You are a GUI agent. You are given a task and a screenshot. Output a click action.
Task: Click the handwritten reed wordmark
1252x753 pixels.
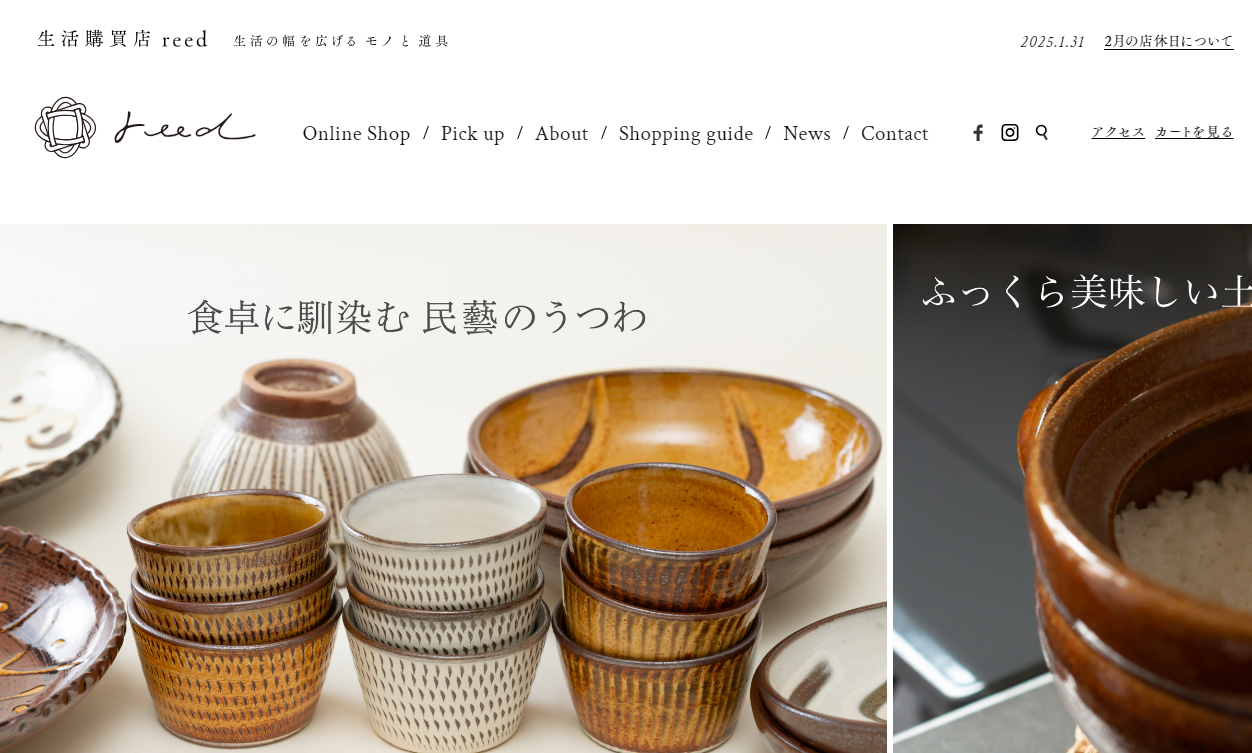click(x=185, y=128)
